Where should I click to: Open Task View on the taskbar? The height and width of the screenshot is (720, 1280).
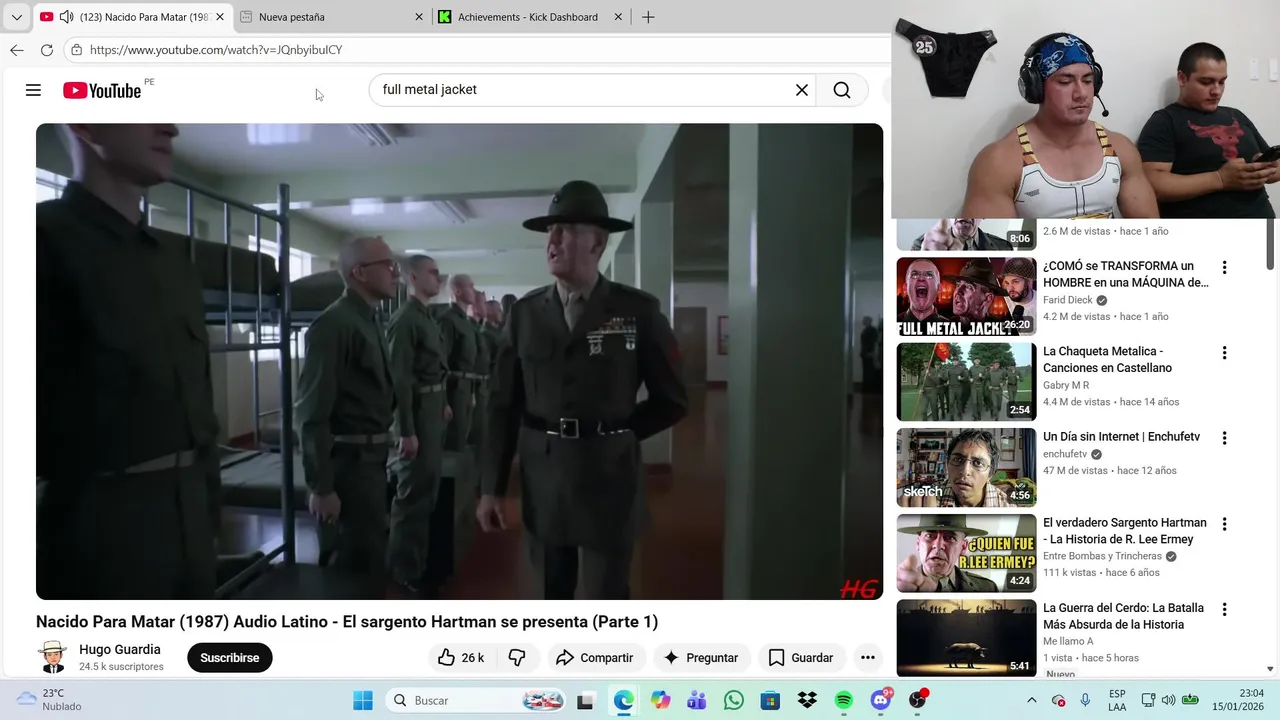point(585,700)
